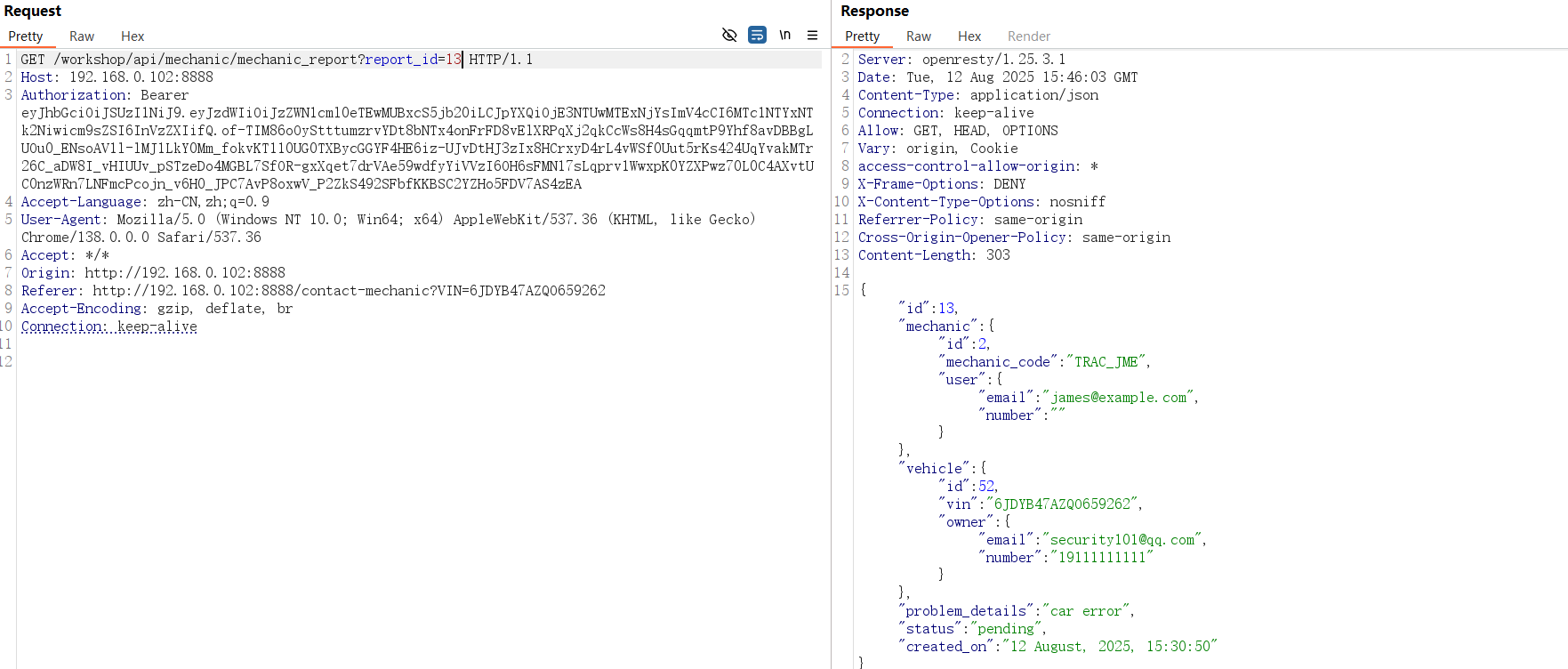This screenshot has height=669, width=1568.
Task: Click the Referrer-Policy response header
Action: (x=970, y=220)
